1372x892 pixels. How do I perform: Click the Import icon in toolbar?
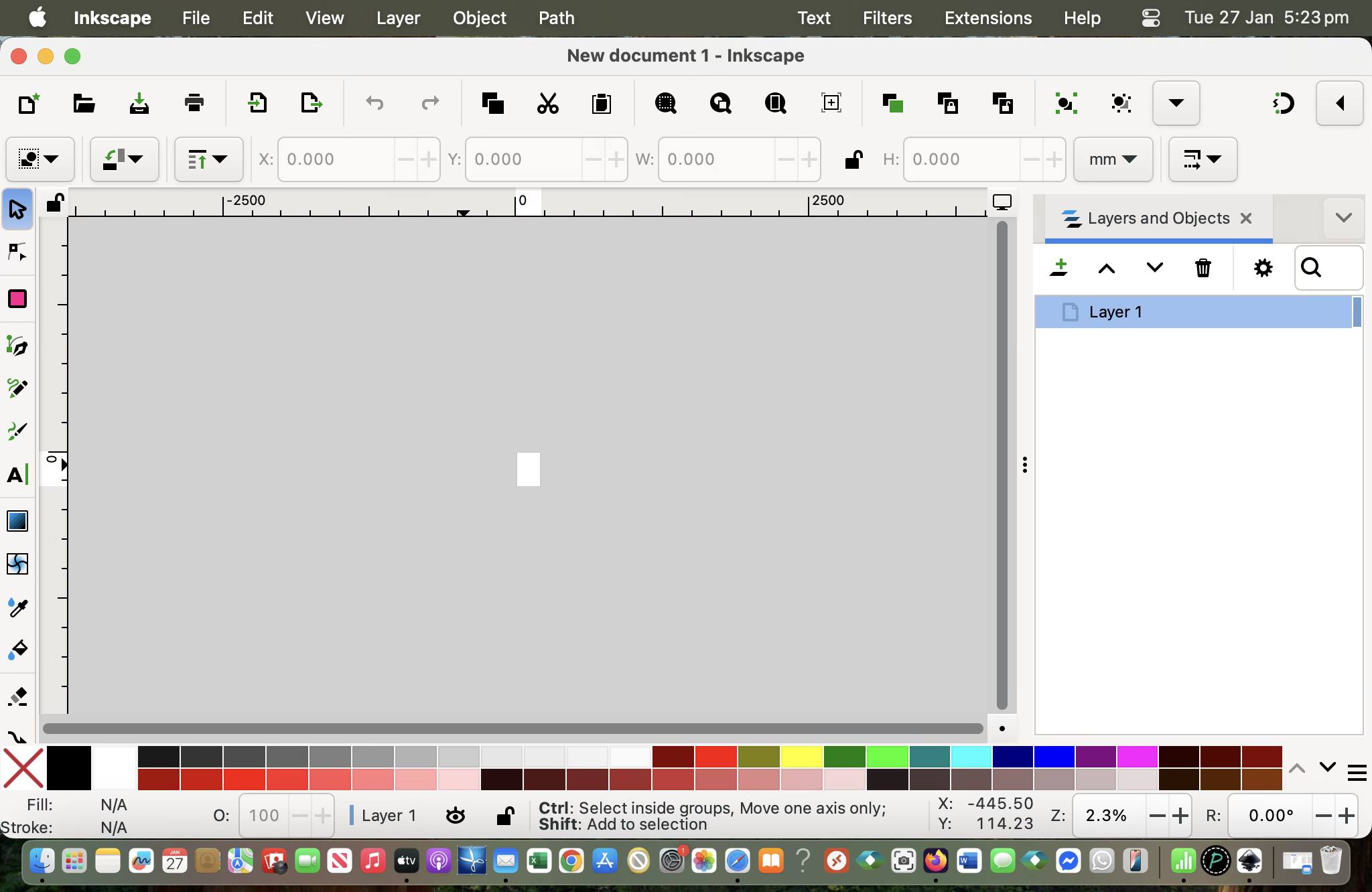257,103
